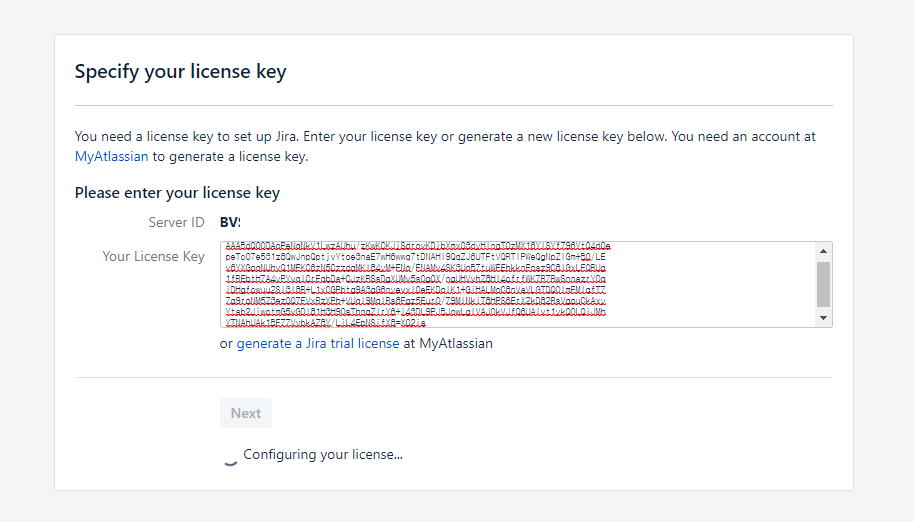Click the license key scrollbar down arrow
914x522 pixels.
click(823, 318)
